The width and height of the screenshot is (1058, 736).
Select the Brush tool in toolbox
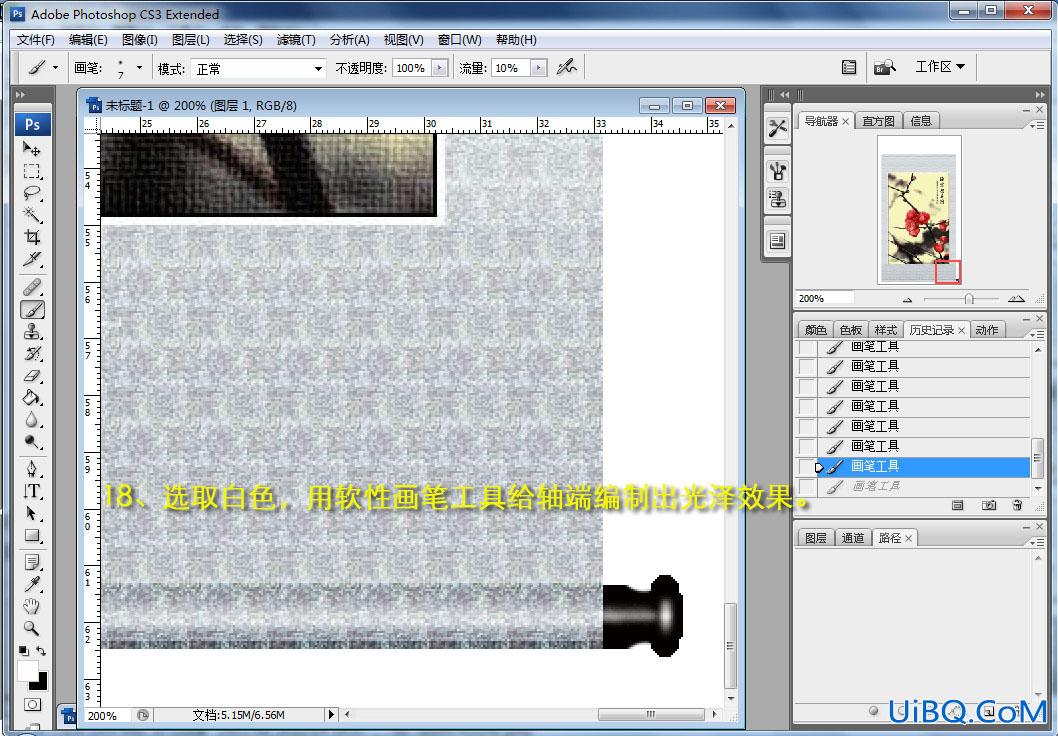(32, 310)
